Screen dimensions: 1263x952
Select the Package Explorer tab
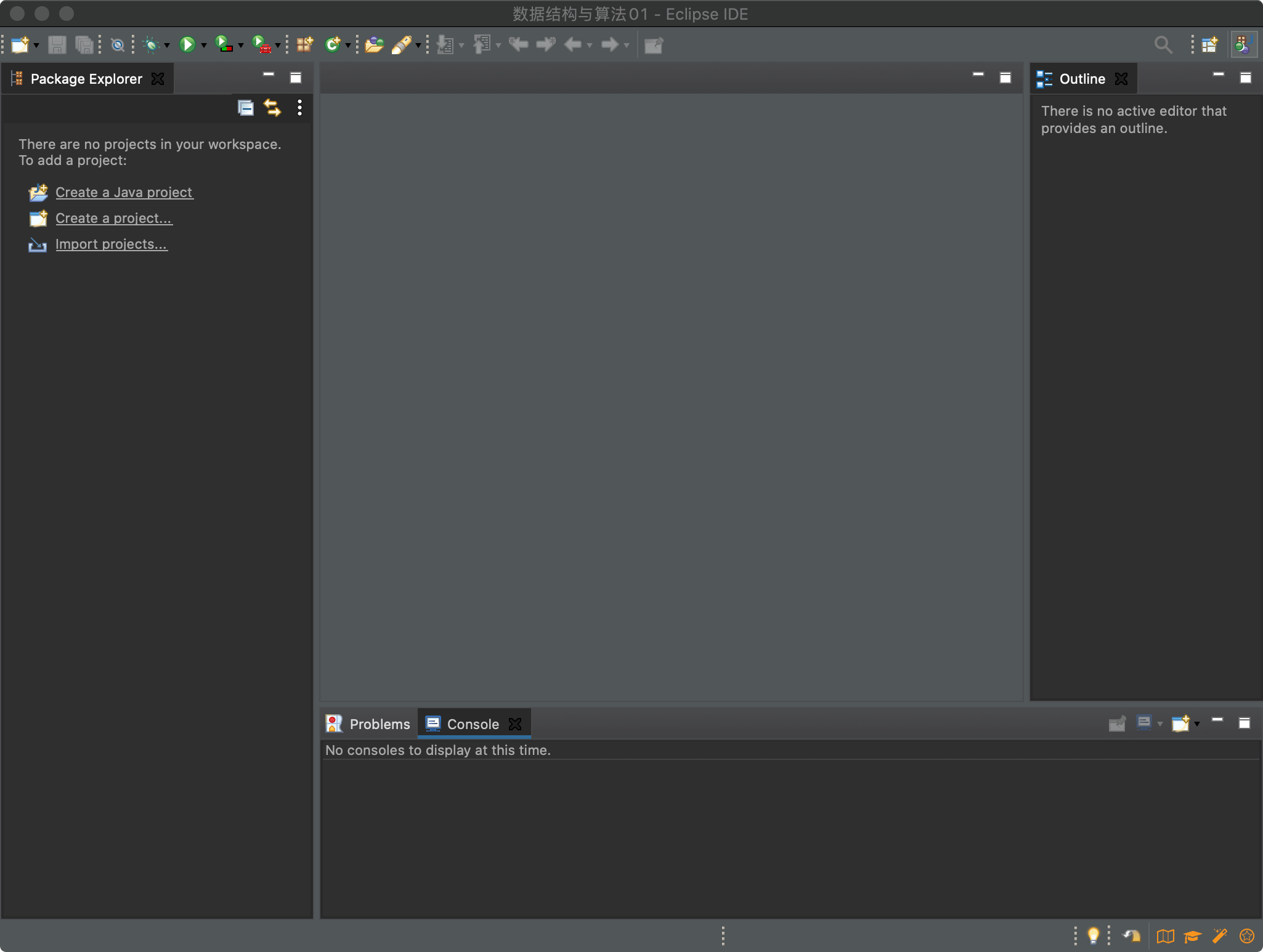pos(86,79)
